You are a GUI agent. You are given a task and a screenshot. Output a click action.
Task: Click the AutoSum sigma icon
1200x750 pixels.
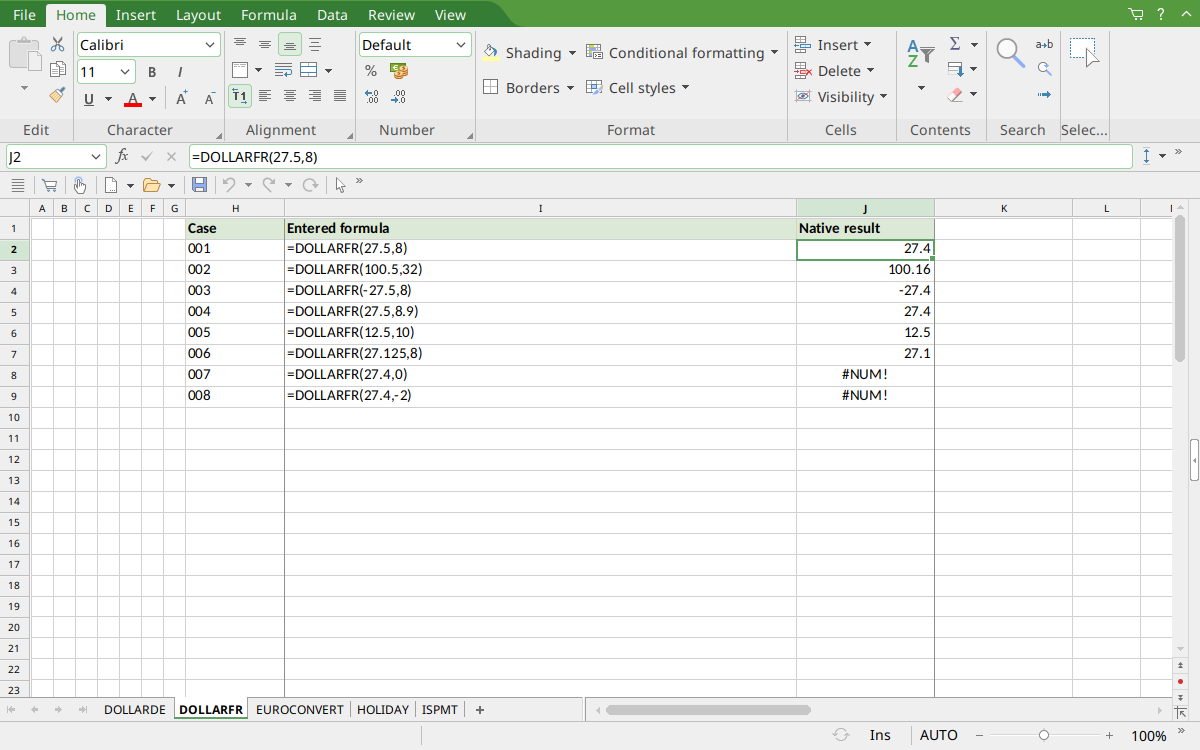click(955, 44)
